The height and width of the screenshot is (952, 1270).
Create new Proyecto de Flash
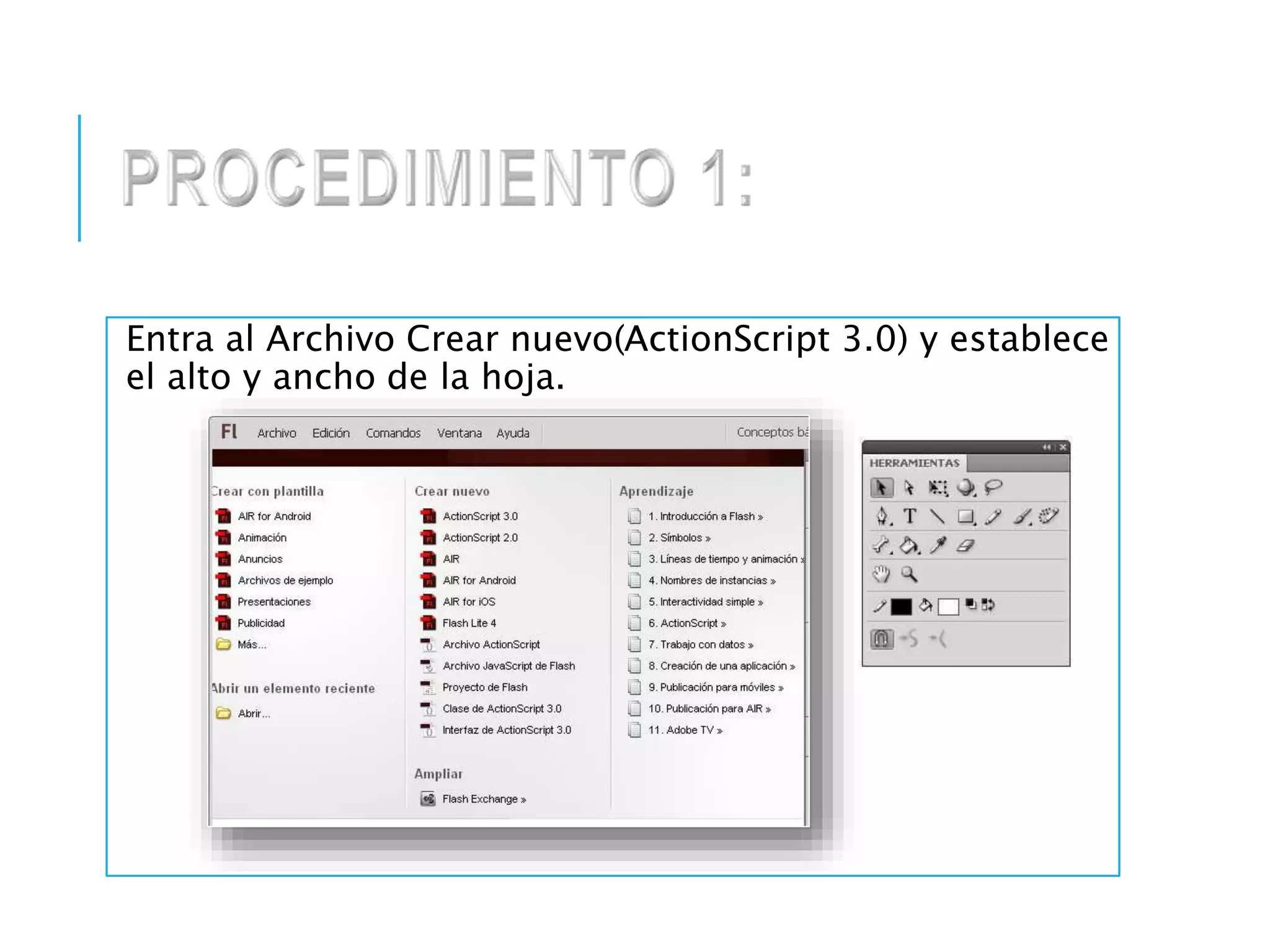tap(484, 687)
